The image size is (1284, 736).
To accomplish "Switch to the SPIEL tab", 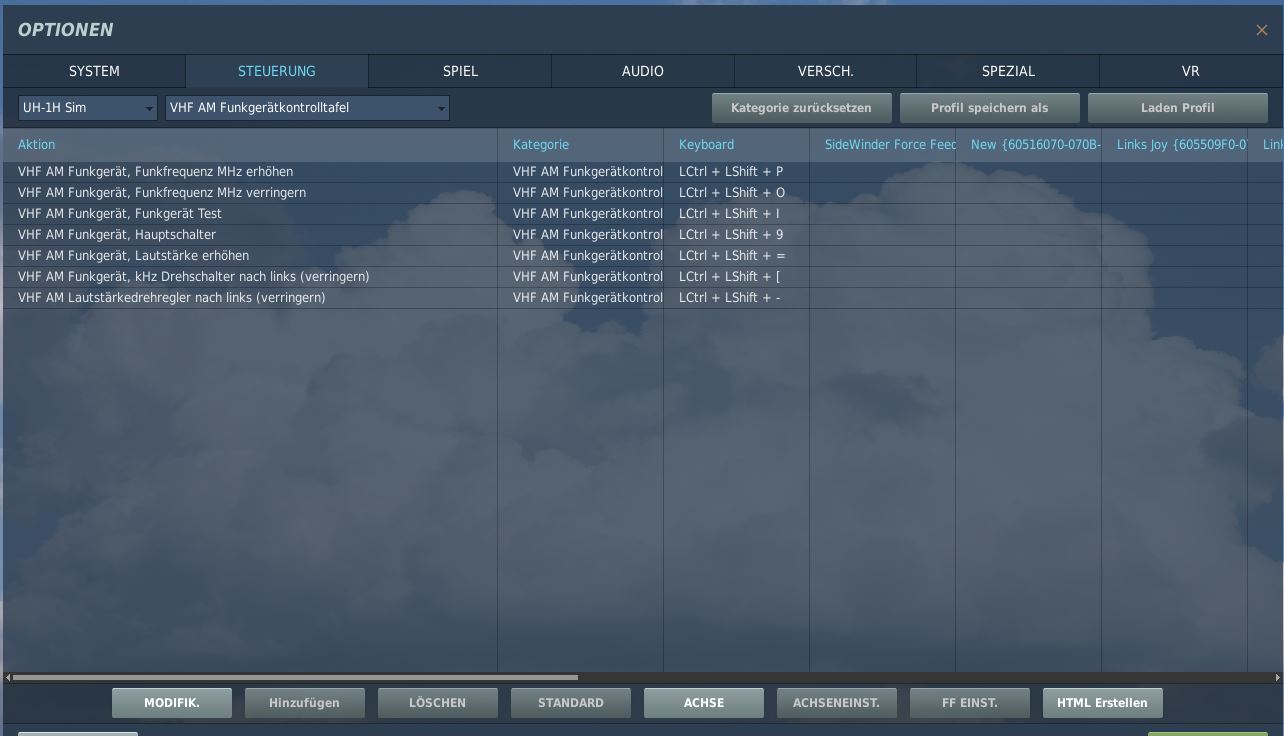I will pyautogui.click(x=460, y=71).
